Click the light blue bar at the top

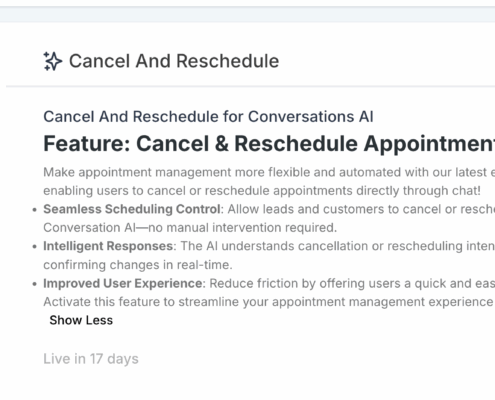pyautogui.click(x=247, y=14)
